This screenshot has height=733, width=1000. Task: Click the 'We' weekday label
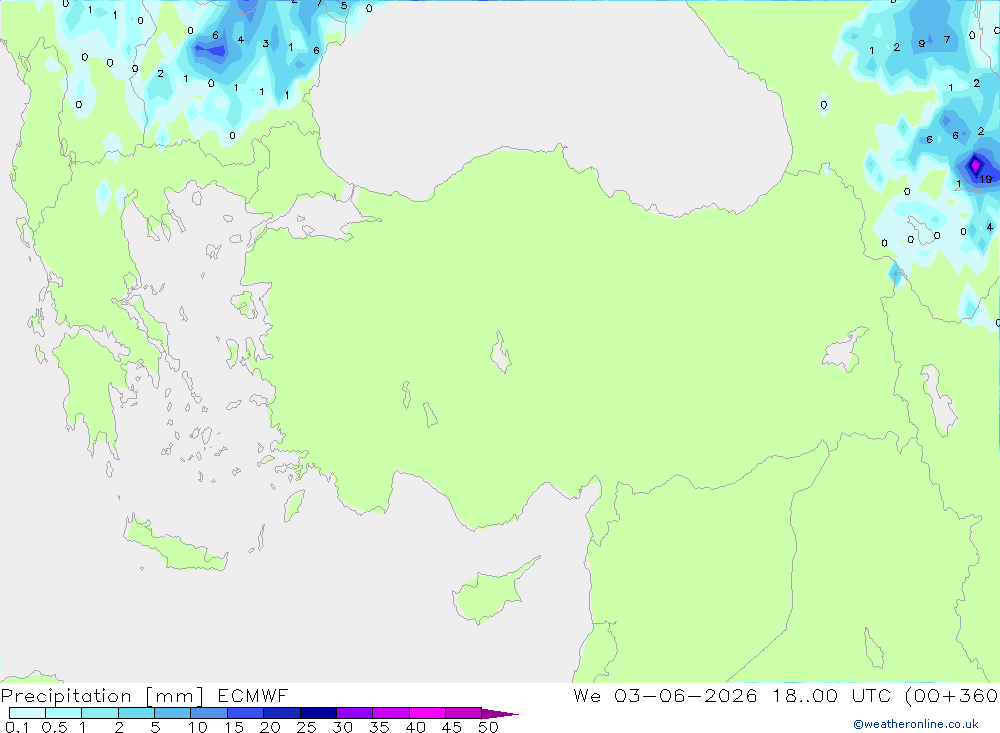(x=587, y=695)
